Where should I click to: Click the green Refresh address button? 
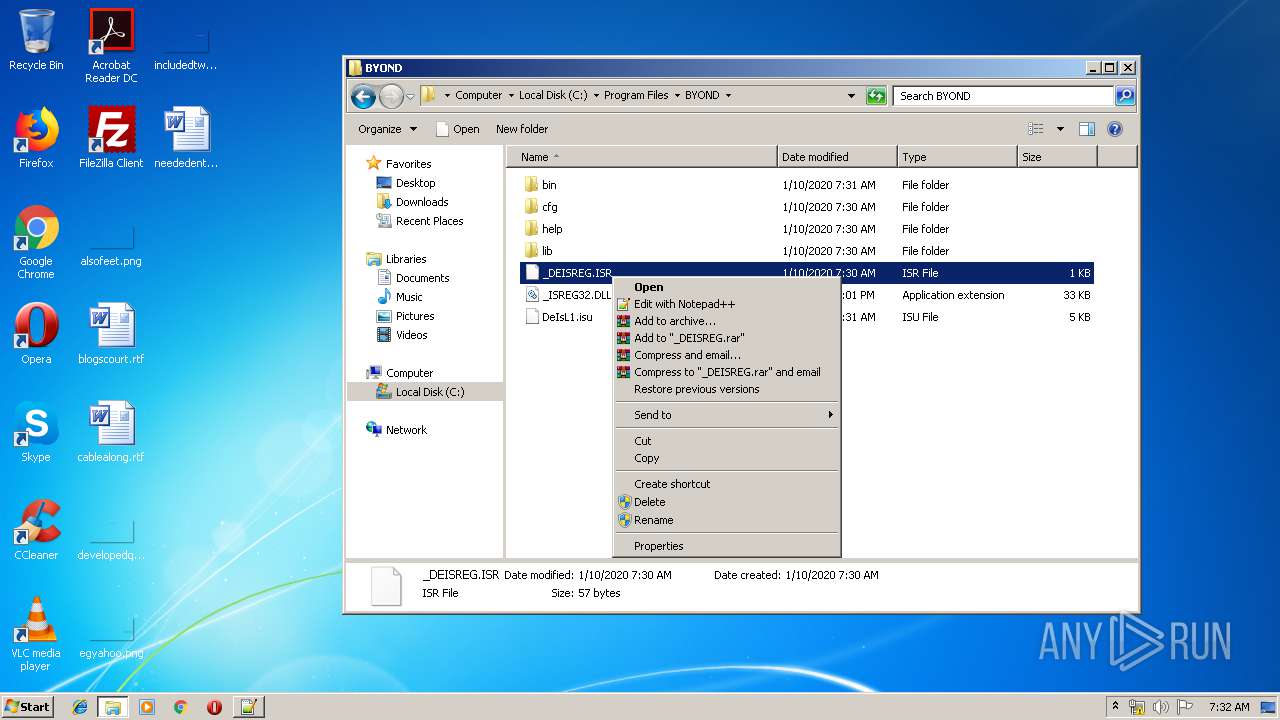tap(876, 96)
